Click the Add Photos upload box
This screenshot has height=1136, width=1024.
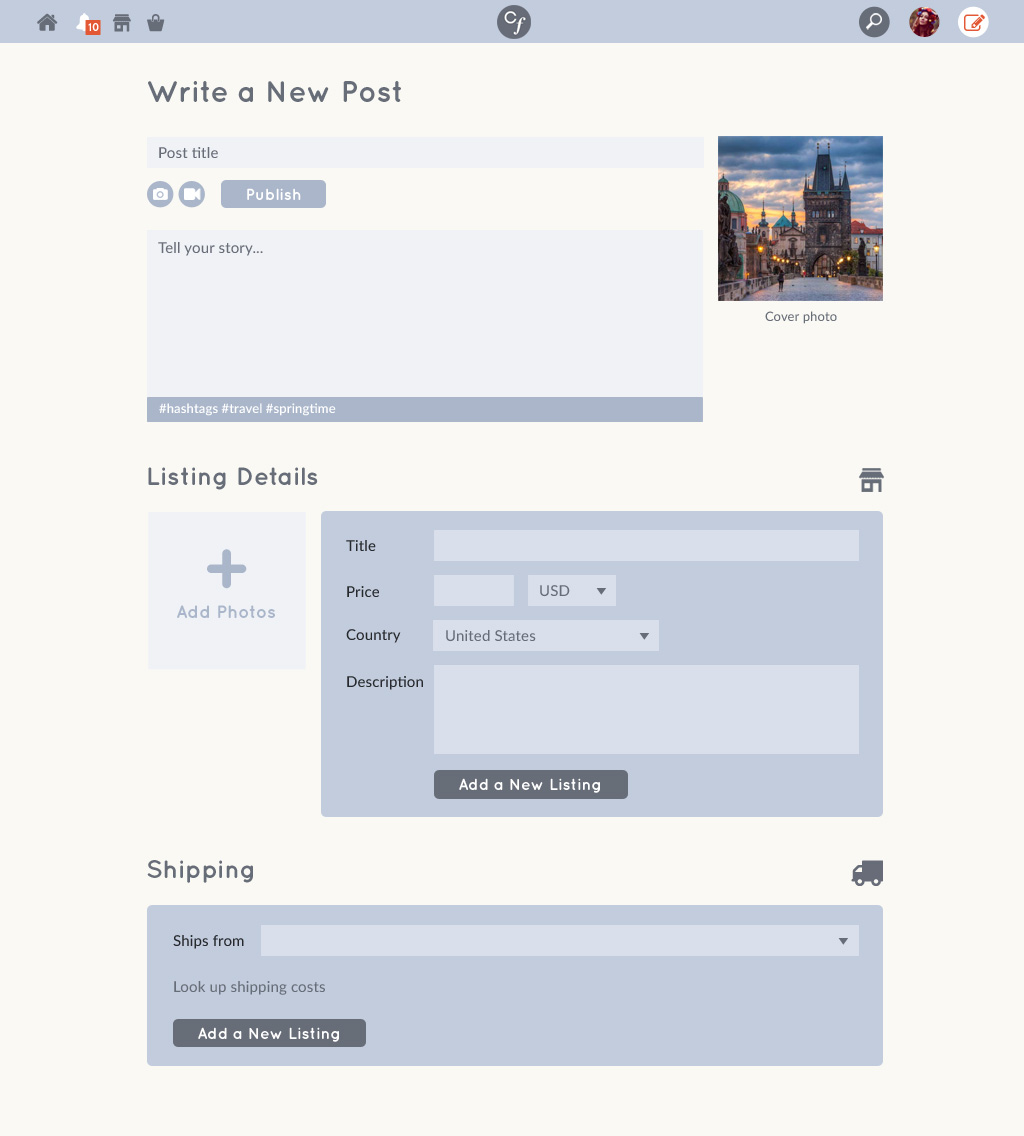coord(227,590)
